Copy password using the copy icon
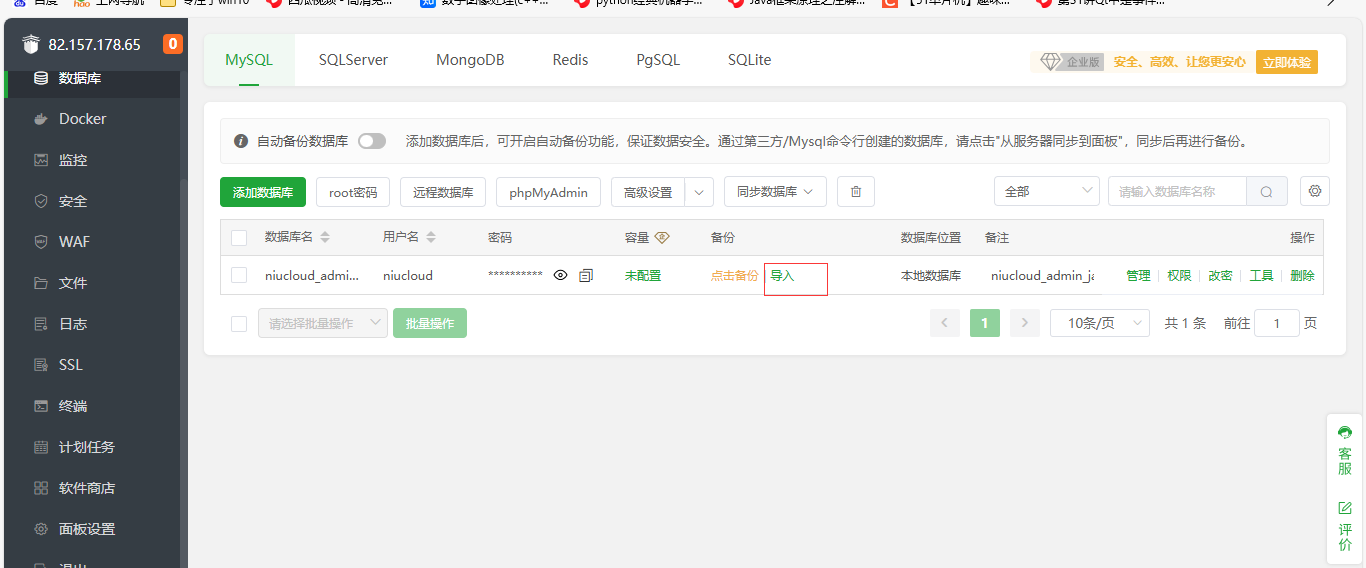This screenshot has height=568, width=1366. 586,275
